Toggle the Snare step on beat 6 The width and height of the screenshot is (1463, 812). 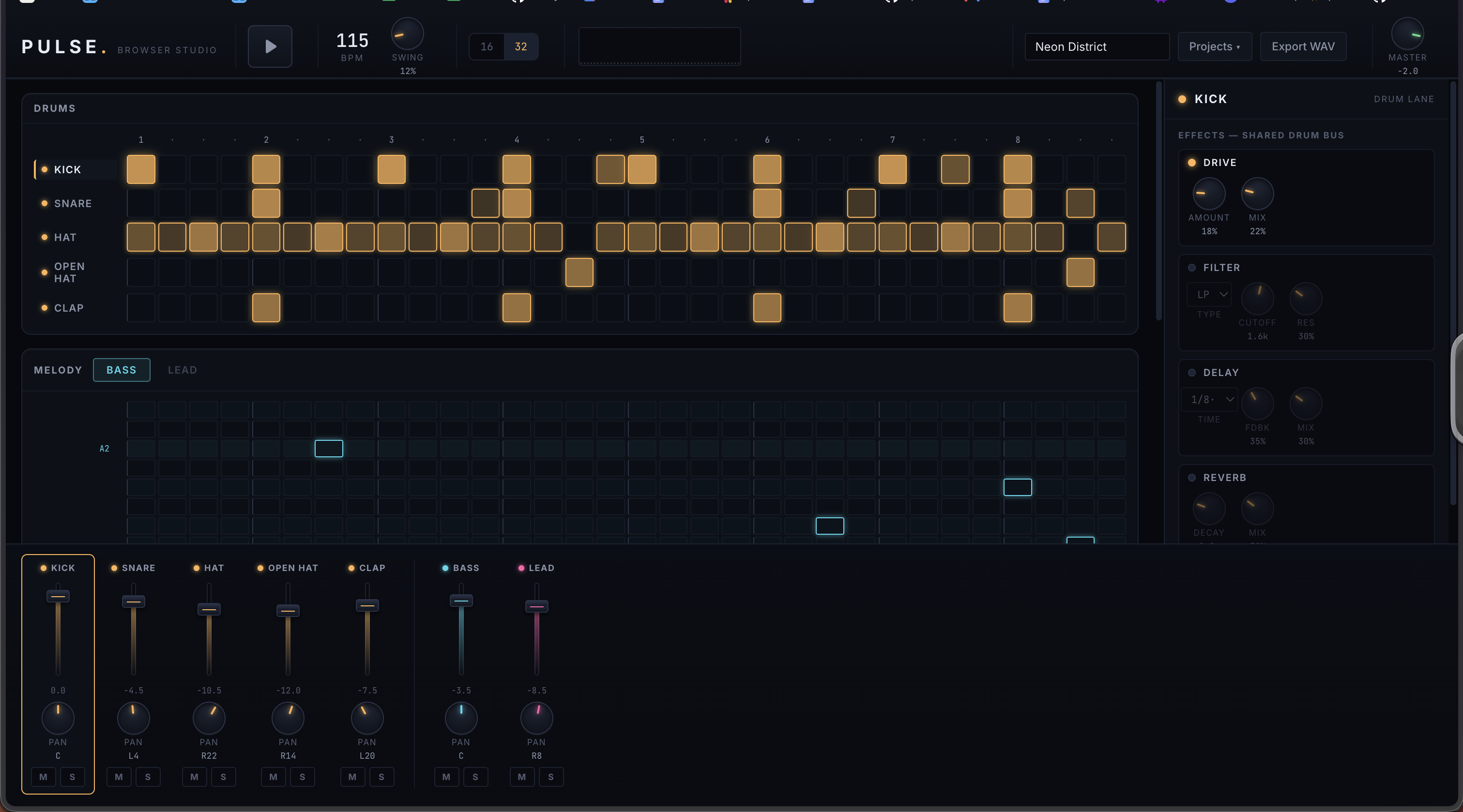click(x=767, y=203)
